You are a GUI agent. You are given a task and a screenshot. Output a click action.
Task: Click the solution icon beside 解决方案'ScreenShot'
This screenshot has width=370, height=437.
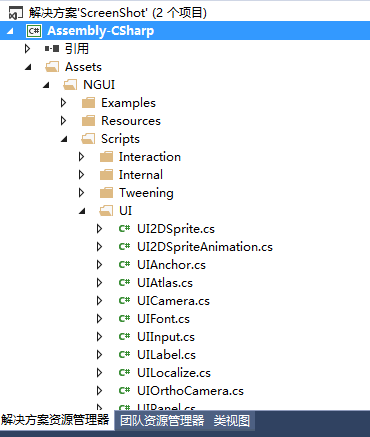click(x=16, y=13)
